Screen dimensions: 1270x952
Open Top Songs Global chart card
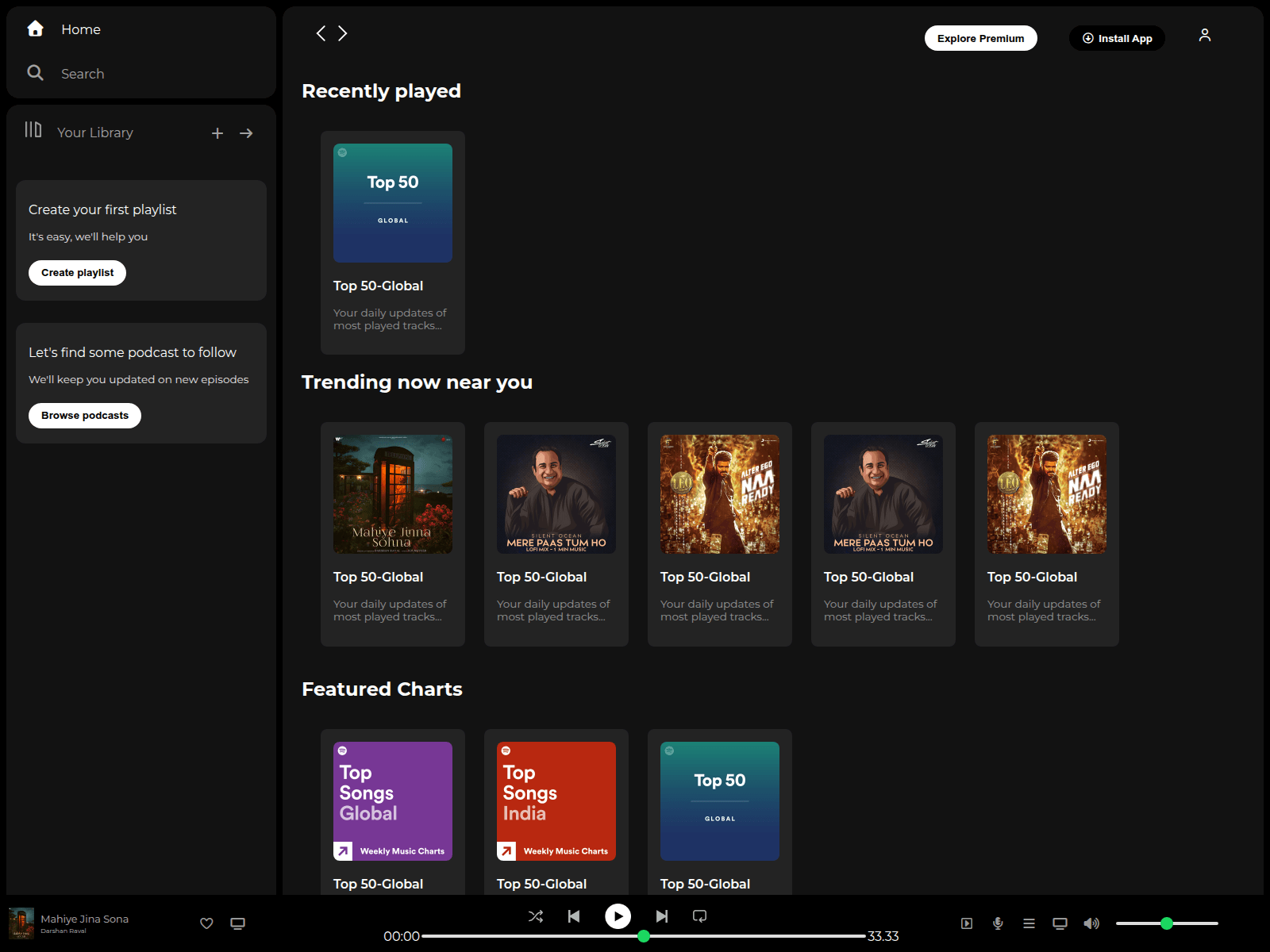pyautogui.click(x=393, y=812)
